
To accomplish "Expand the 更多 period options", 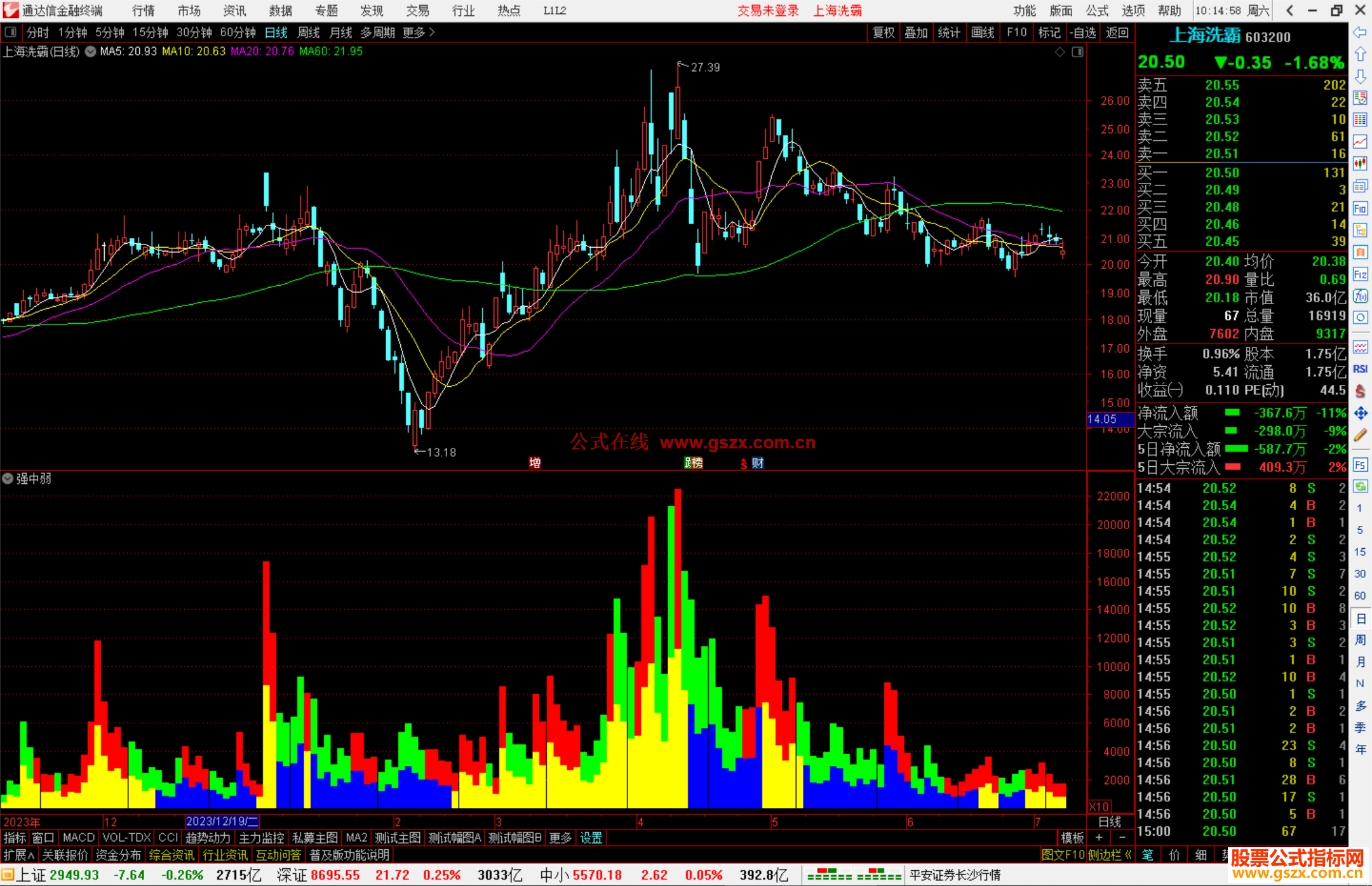I will click(419, 32).
